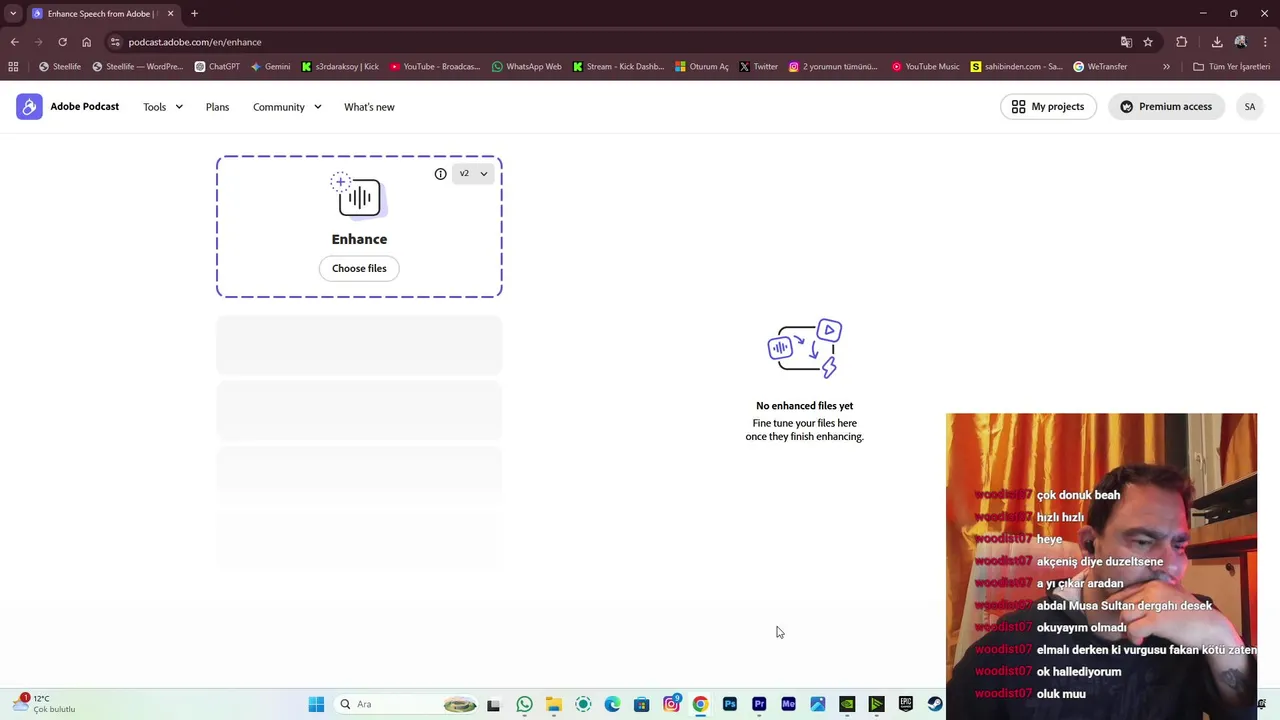Click the Choose files button
The height and width of the screenshot is (720, 1280).
(359, 268)
